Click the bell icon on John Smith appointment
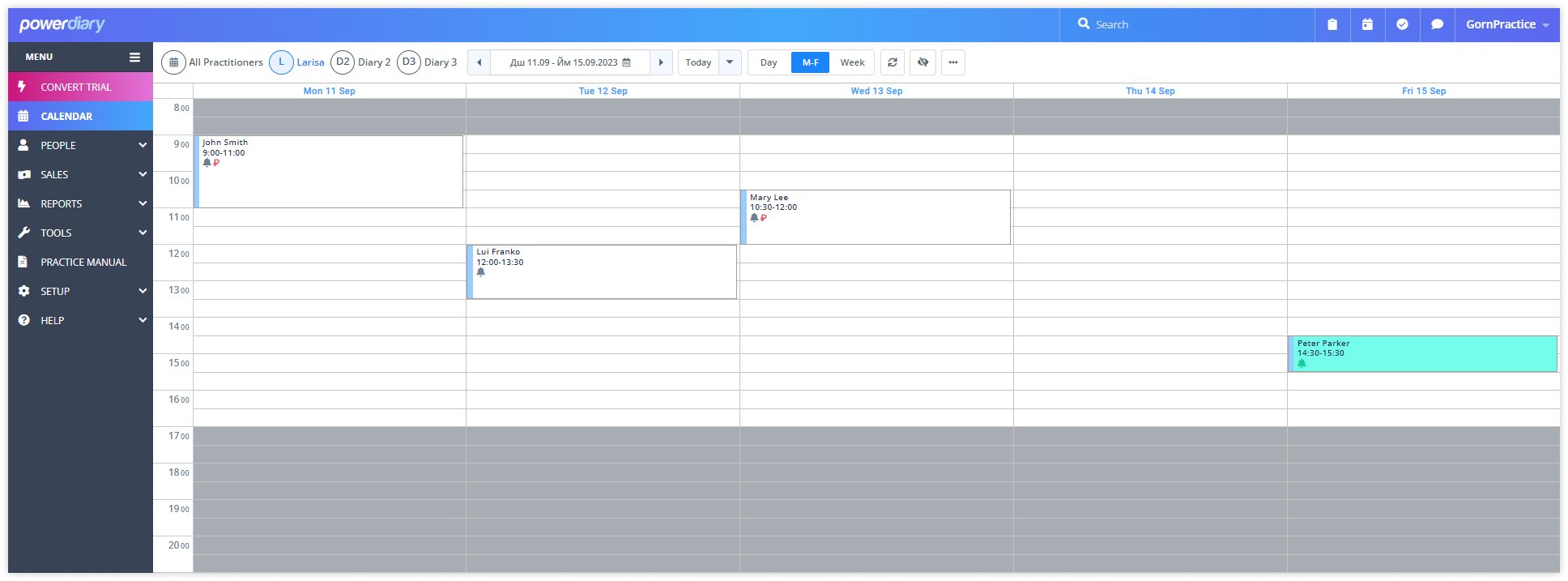This screenshot has width=1568, height=581. pos(207,163)
